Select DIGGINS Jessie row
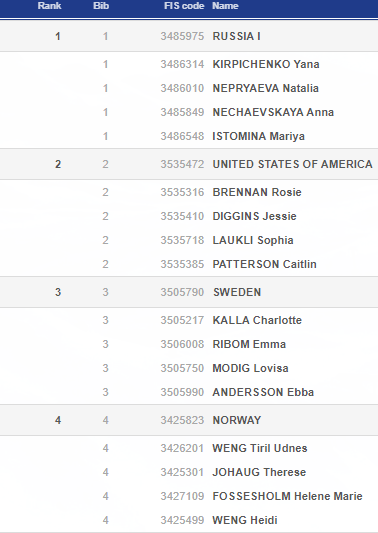 pos(189,216)
